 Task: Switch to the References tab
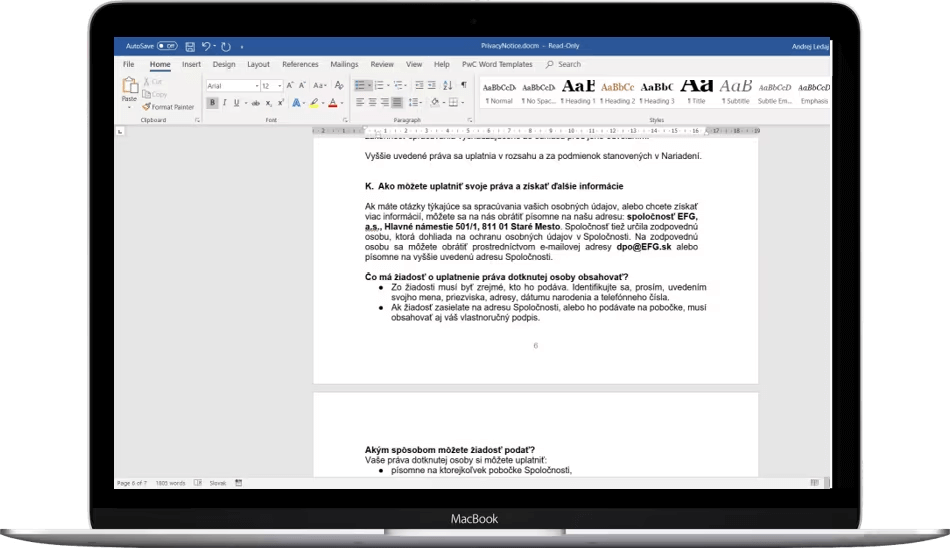(300, 64)
